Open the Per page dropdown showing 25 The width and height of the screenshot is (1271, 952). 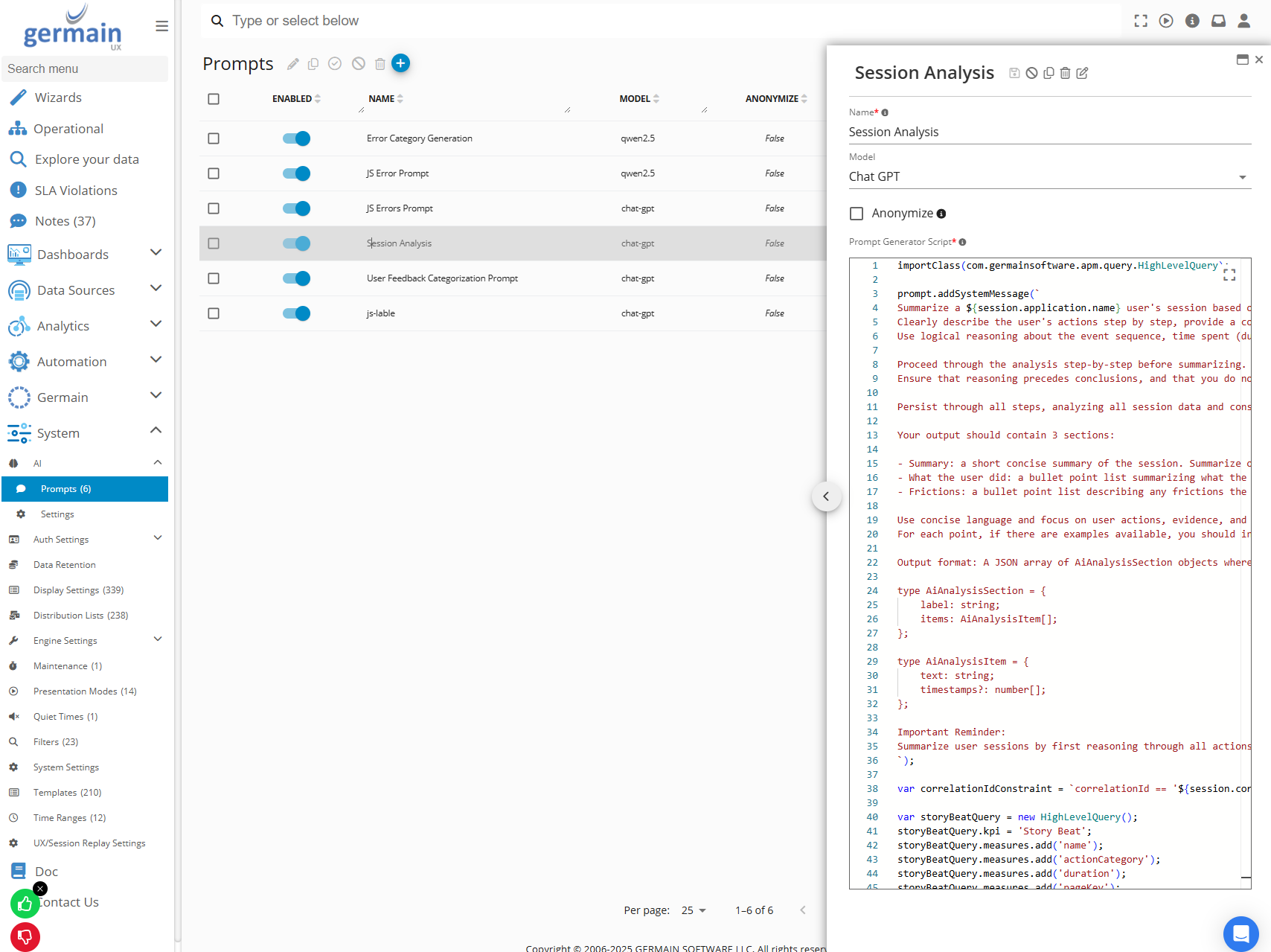pos(694,910)
